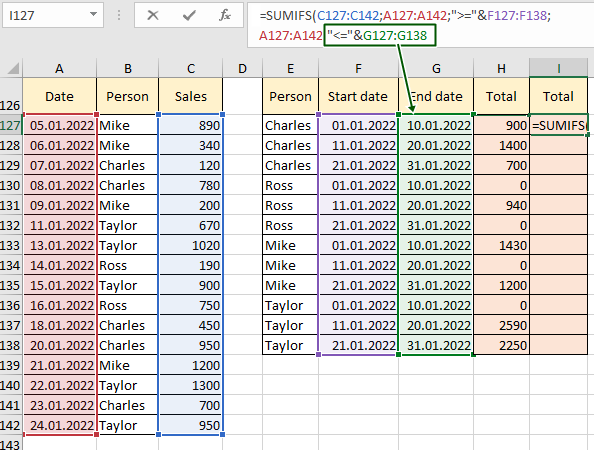Click the formula bar options dots handle
Viewport: 594px width, 450px height.
pos(119,15)
